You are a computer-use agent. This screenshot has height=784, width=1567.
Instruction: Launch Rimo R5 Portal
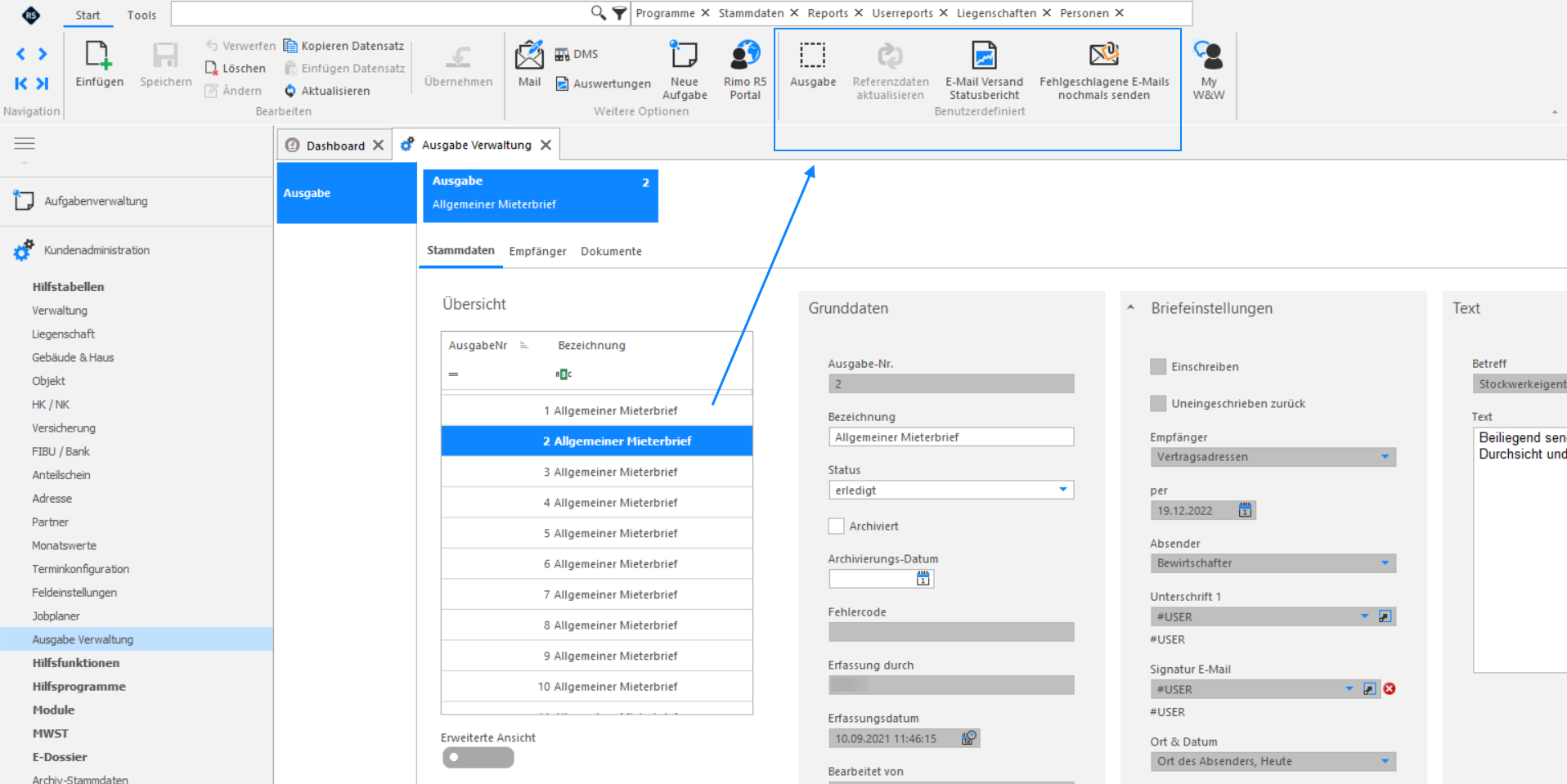click(745, 70)
